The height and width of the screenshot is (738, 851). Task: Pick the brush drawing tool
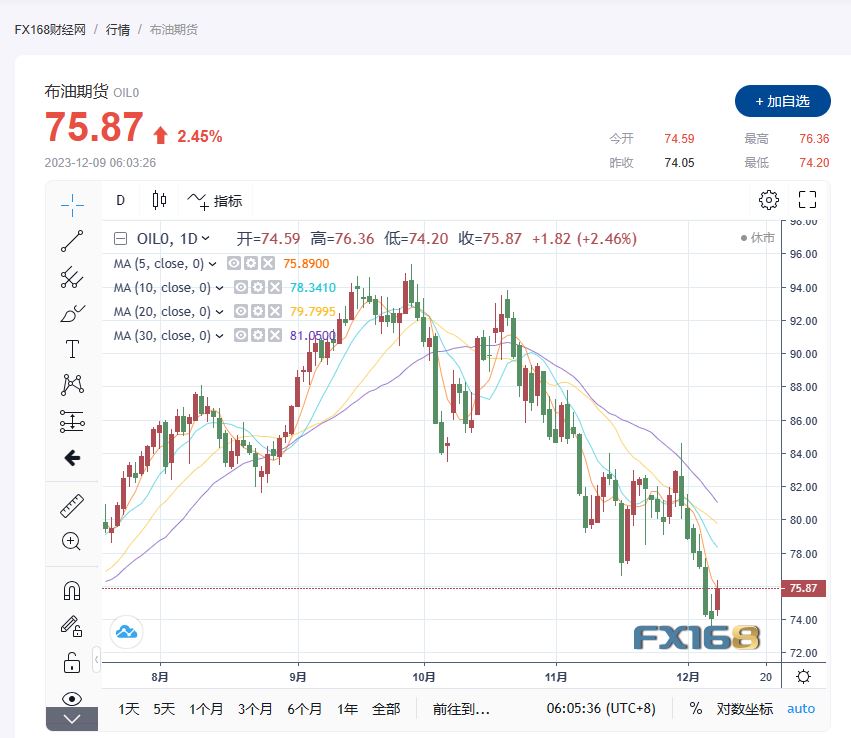tap(72, 314)
